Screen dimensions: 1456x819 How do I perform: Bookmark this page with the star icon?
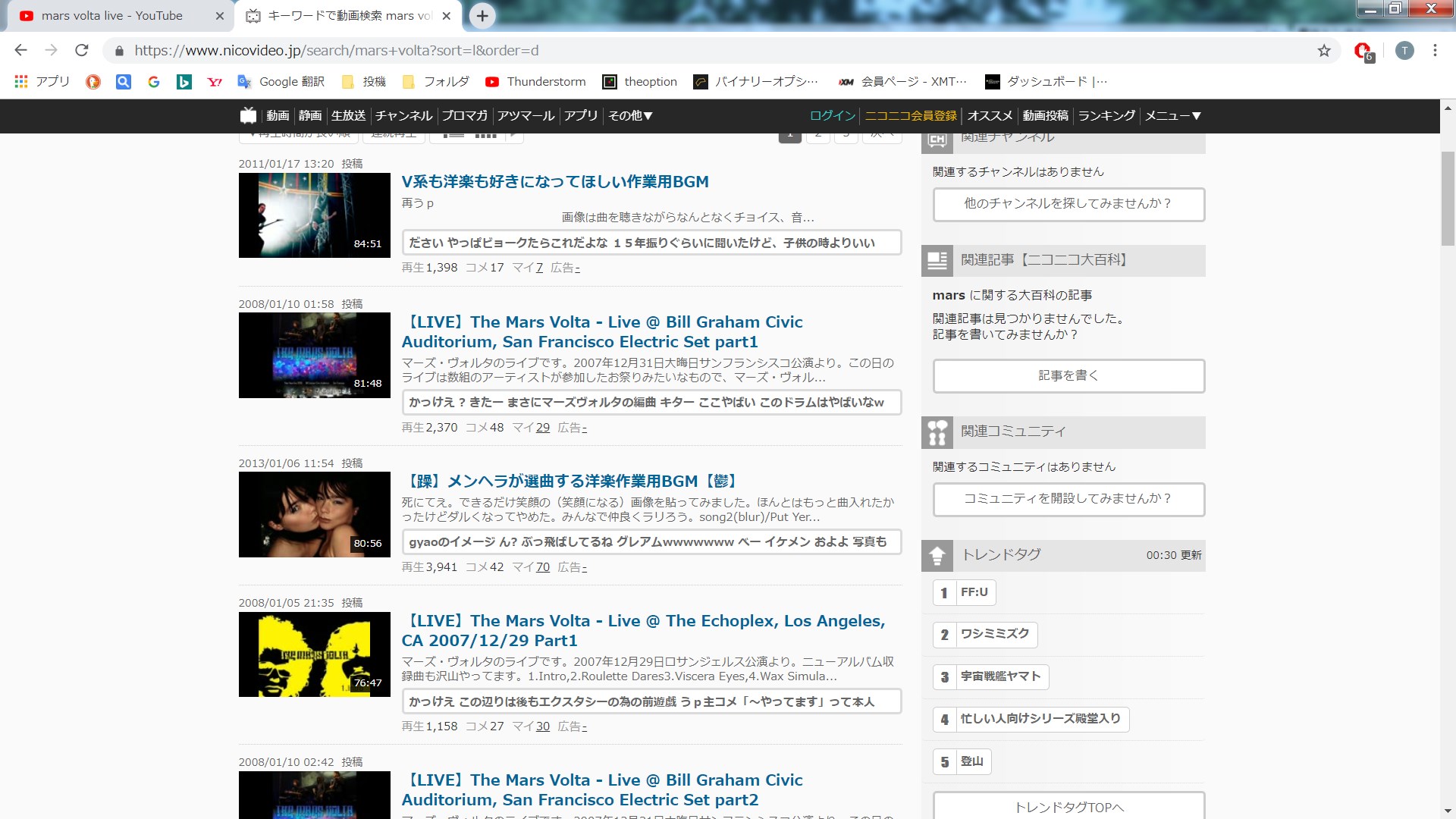[x=1324, y=51]
